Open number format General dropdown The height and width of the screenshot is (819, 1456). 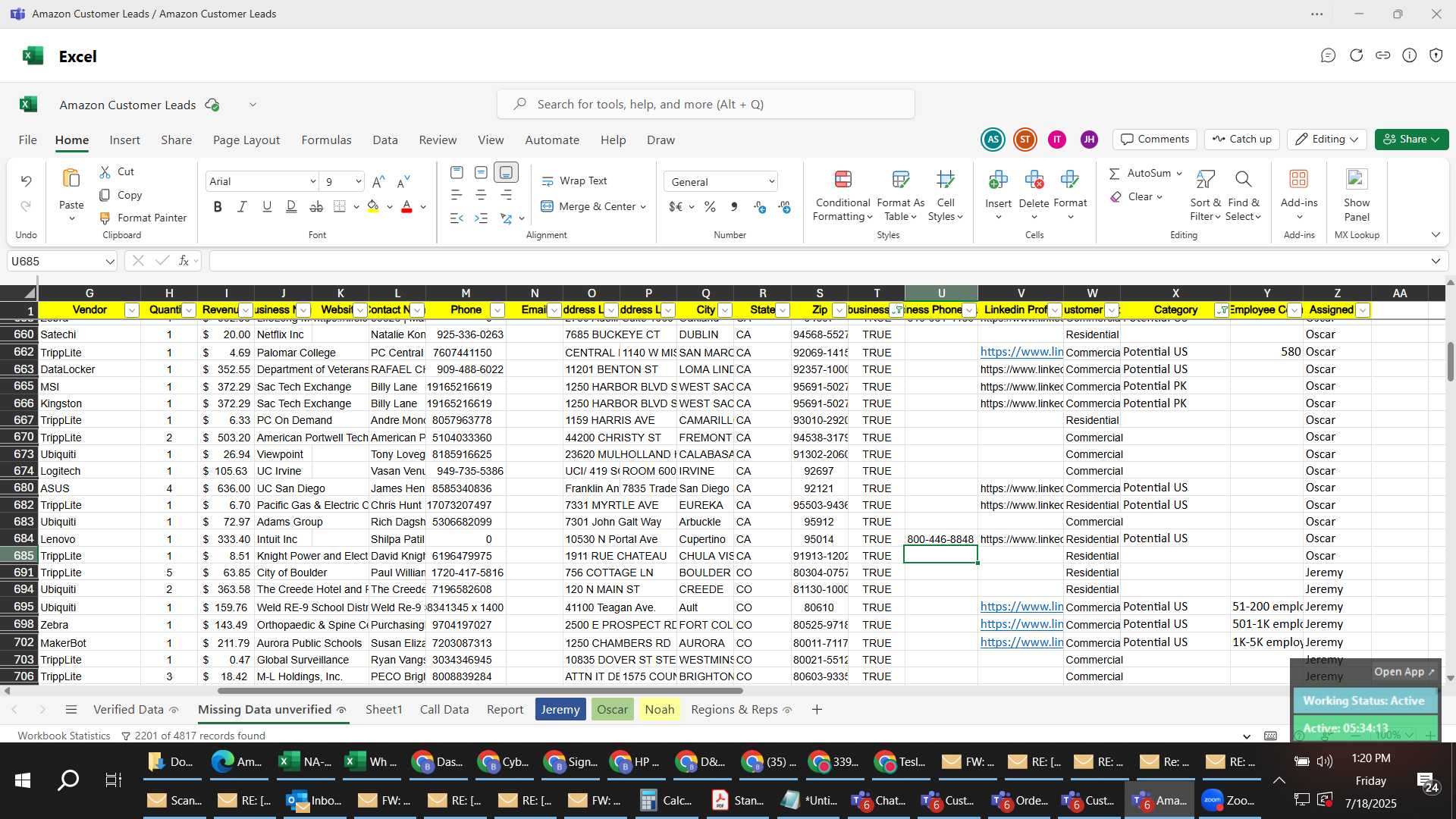click(771, 182)
